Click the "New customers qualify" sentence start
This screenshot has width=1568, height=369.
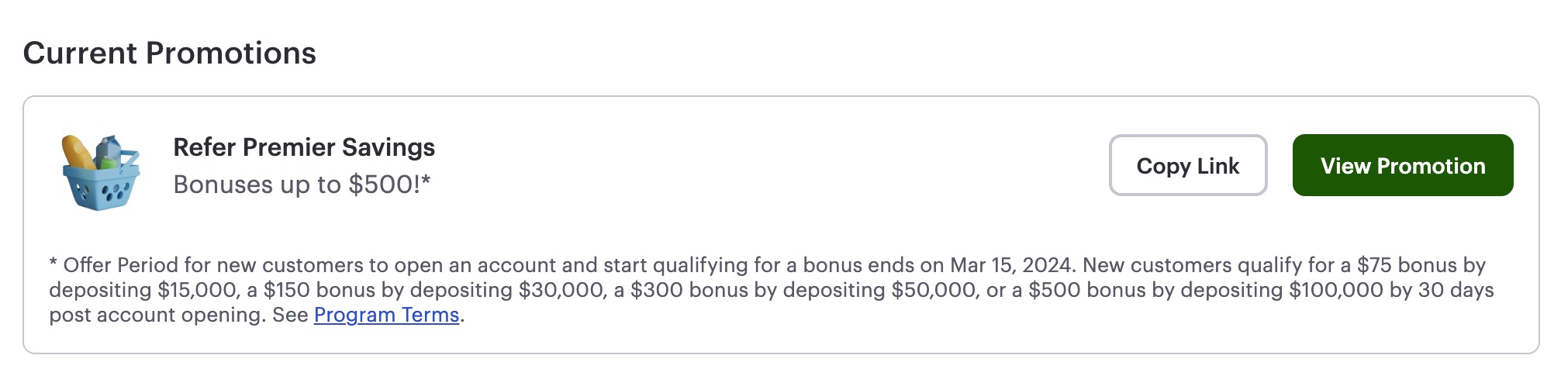coord(1155,265)
